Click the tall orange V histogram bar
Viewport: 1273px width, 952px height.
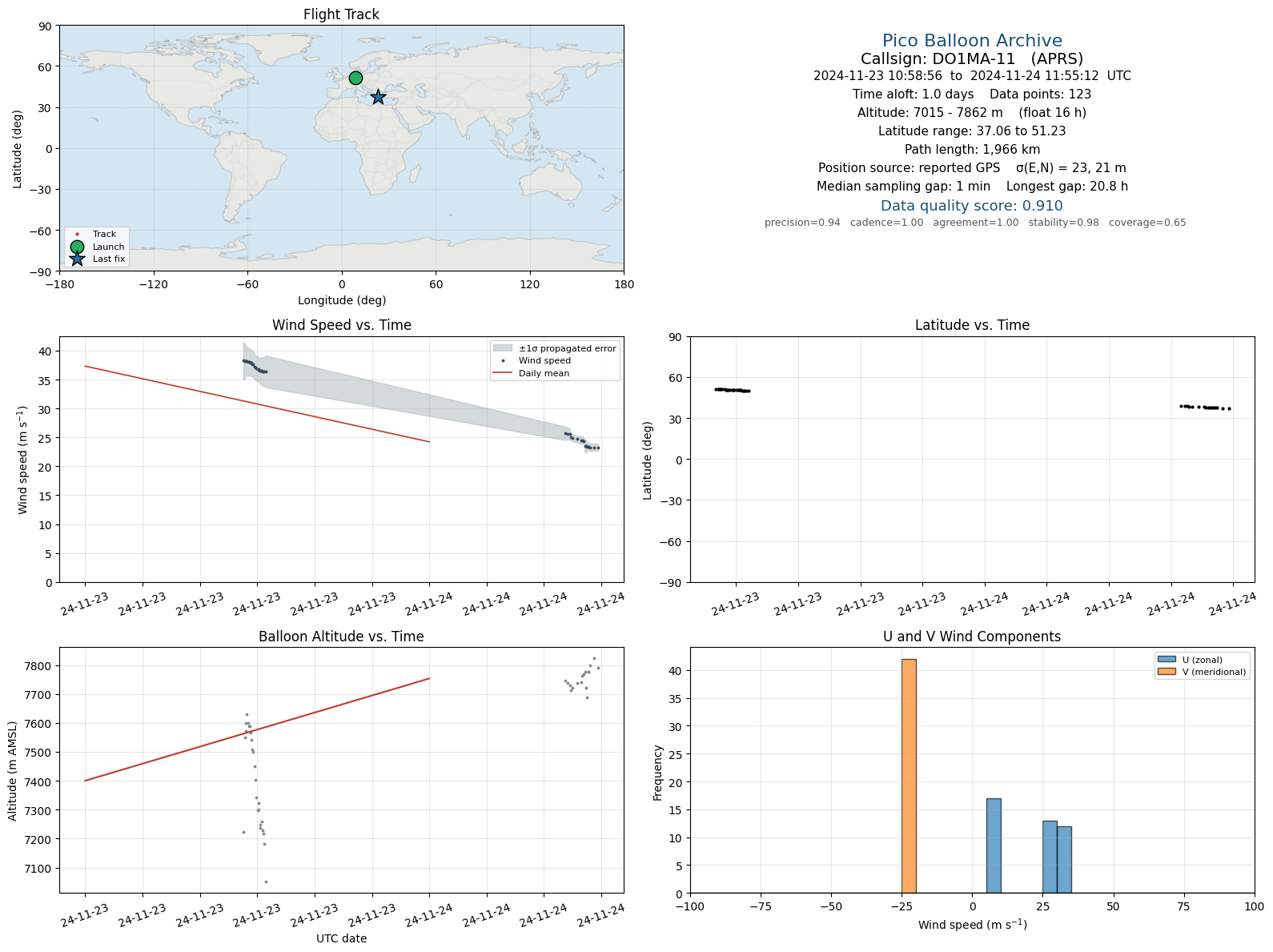click(x=909, y=776)
